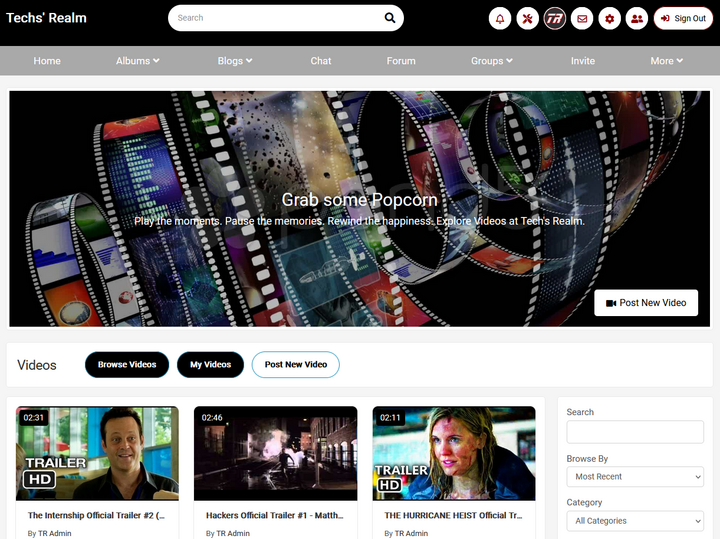Open Hackers Official Trailer #1 title link
The height and width of the screenshot is (539, 720).
click(275, 515)
